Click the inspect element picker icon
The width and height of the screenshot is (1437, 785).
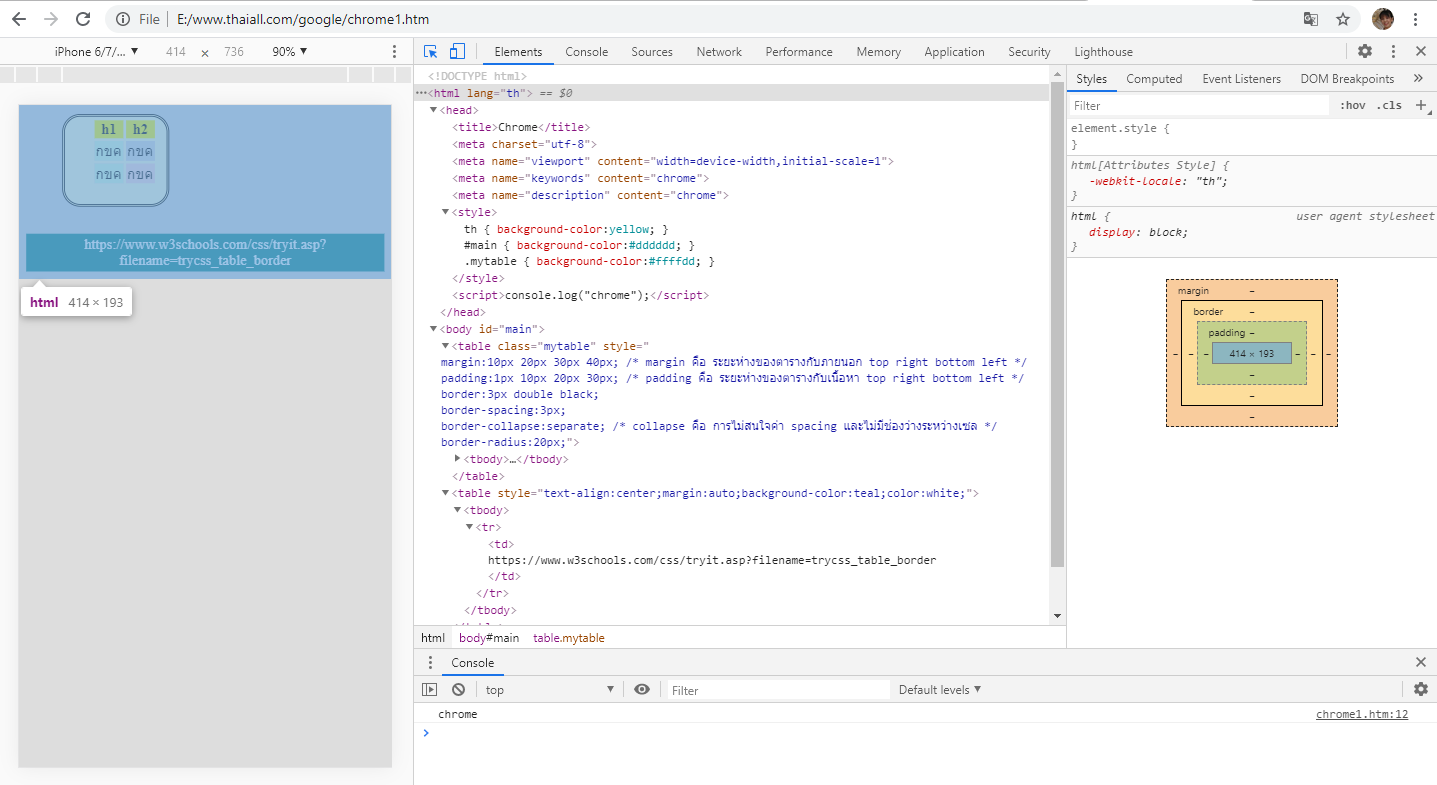[x=431, y=52]
